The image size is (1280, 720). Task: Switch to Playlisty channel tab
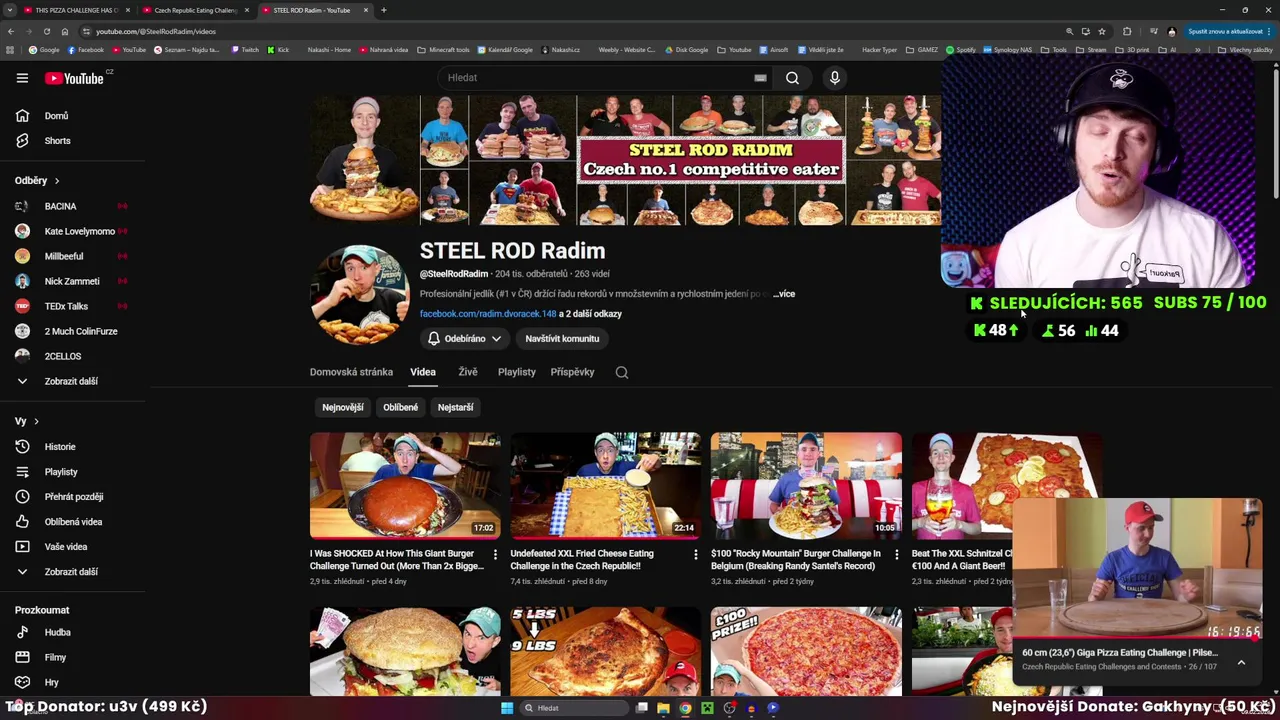517,372
